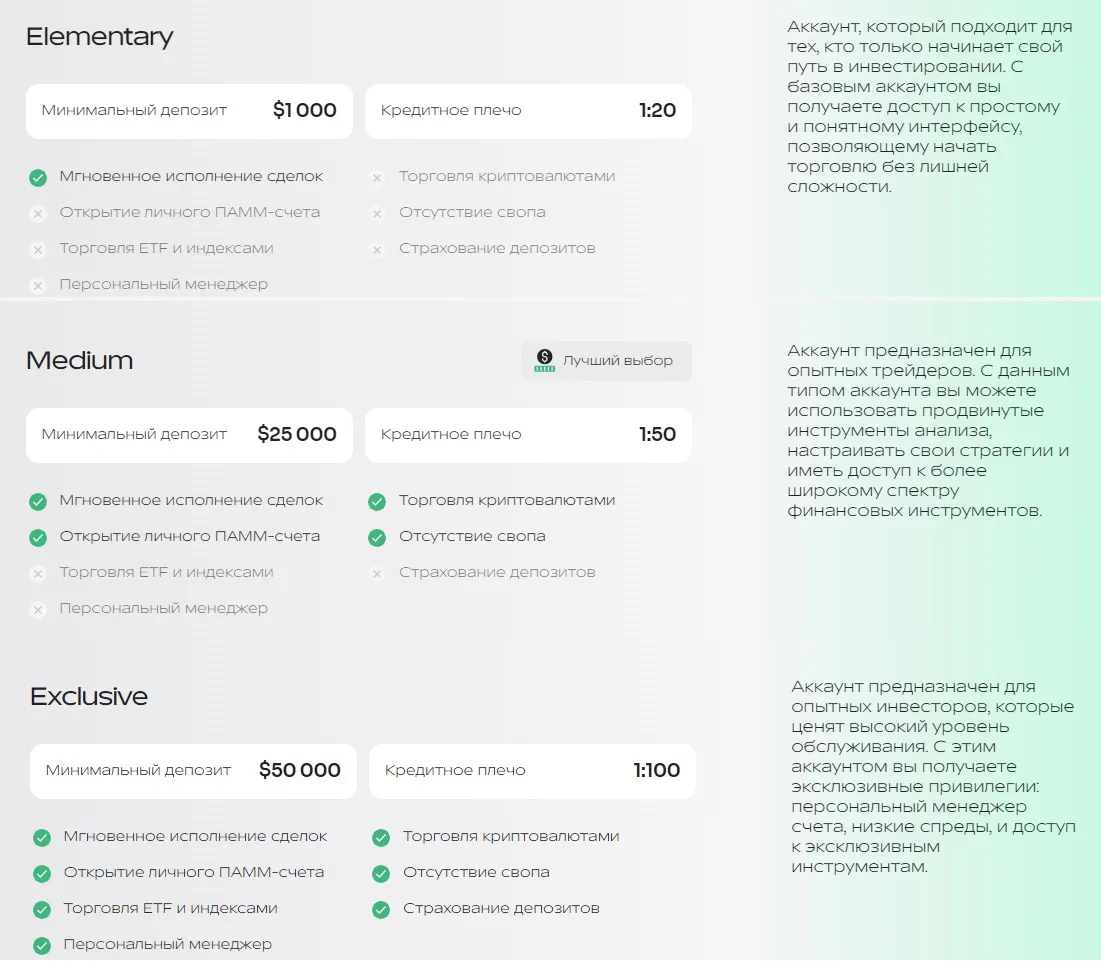Click green checkmark for Elementary Мгновенное исполнение сделок
Screen dimensions: 1101x965
(38, 178)
